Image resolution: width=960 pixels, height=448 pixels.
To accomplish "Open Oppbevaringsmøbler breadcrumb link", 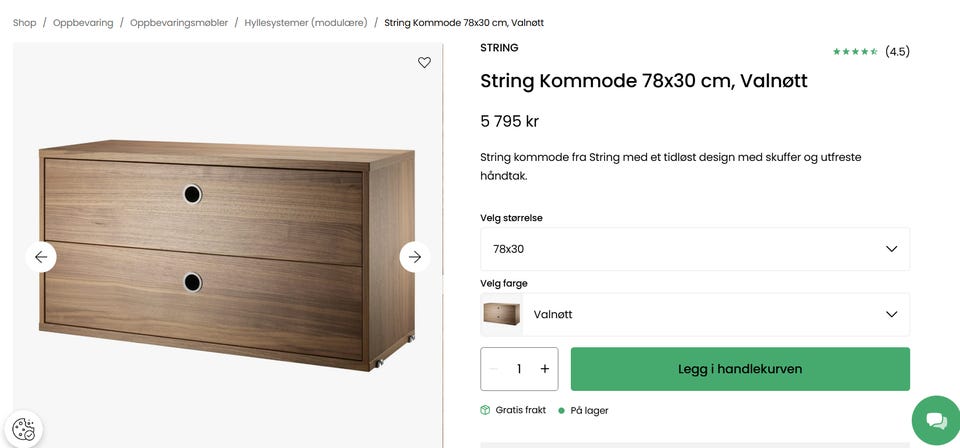I will (179, 22).
